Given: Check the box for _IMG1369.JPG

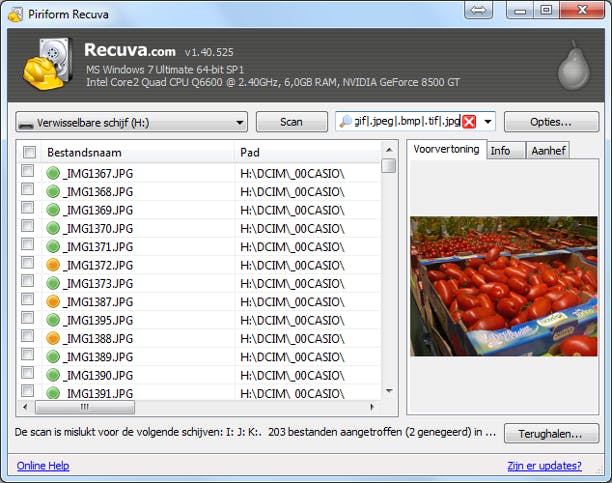Looking at the screenshot, I should pos(27,207).
